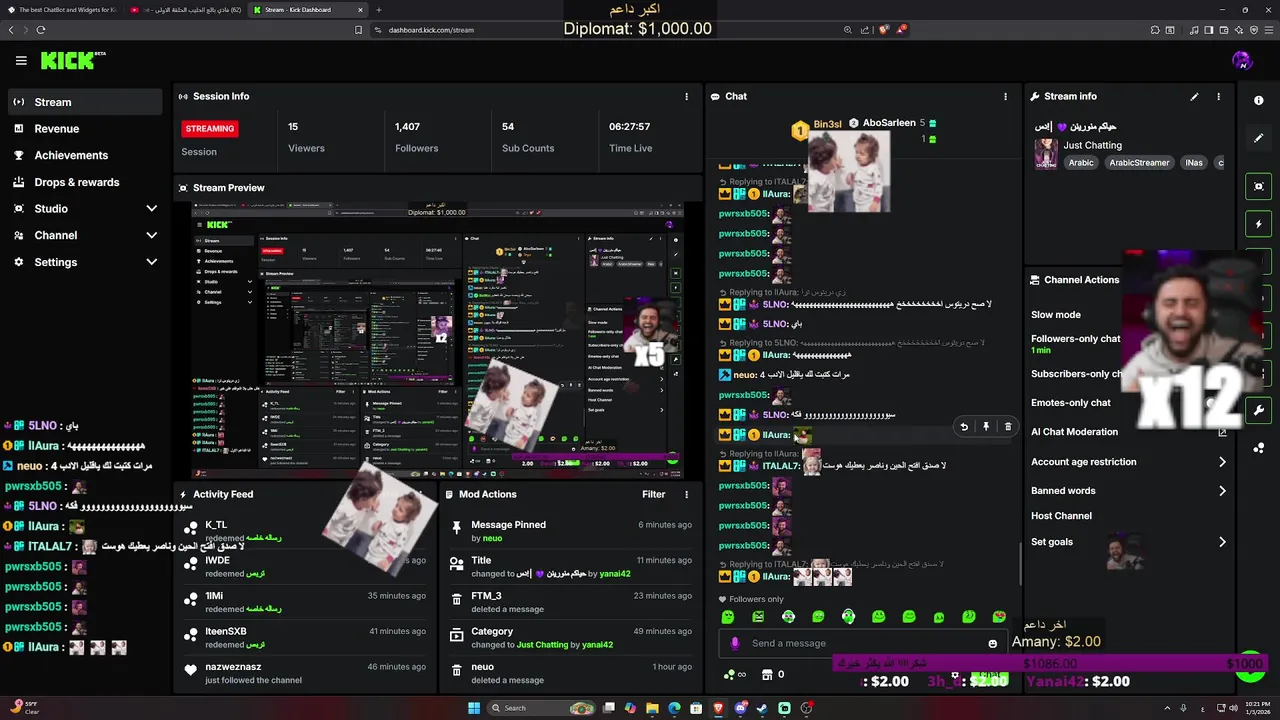Click the taskbar Search box
The width and height of the screenshot is (1280, 720).
point(540,708)
